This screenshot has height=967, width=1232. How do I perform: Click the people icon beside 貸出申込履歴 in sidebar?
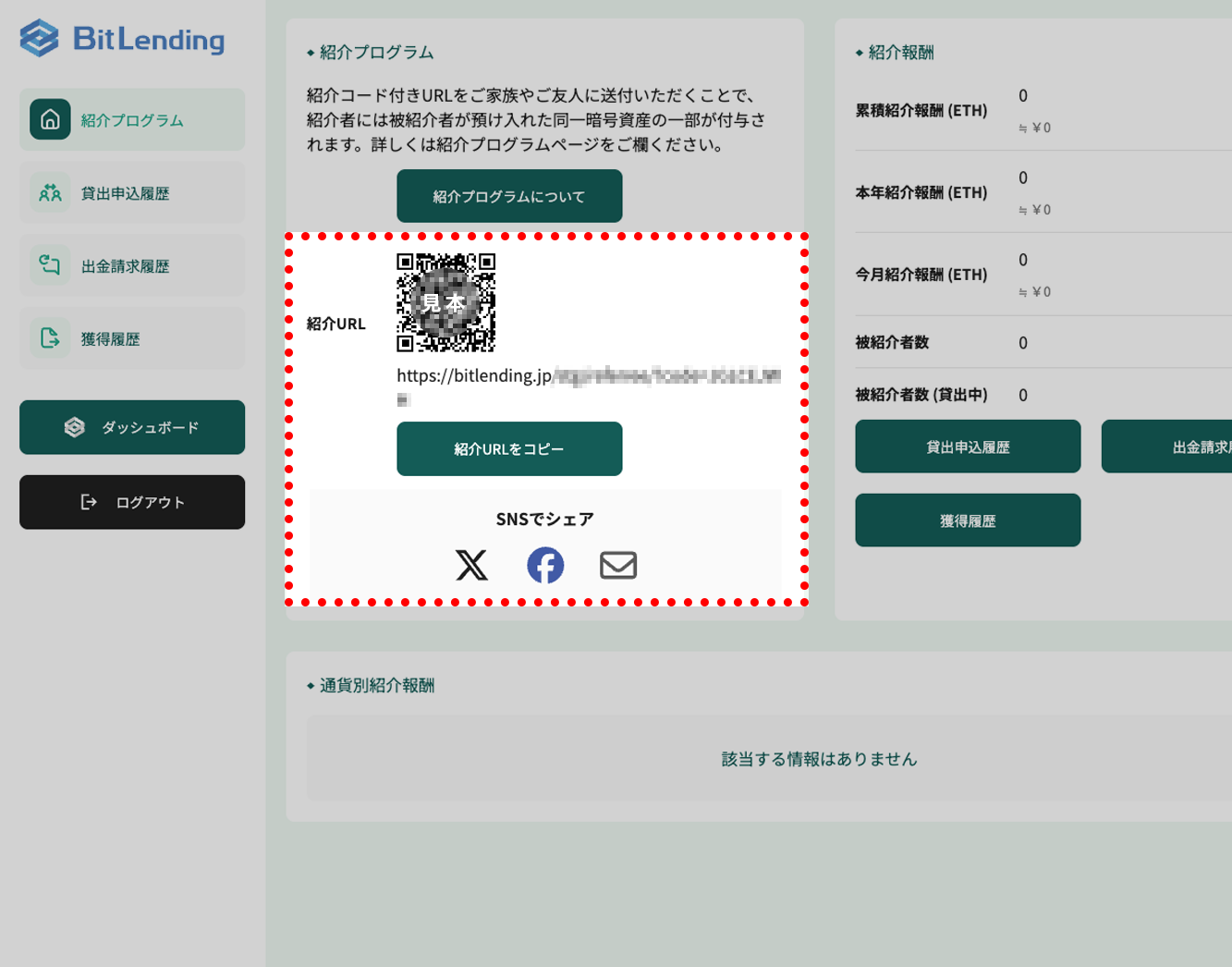(50, 192)
